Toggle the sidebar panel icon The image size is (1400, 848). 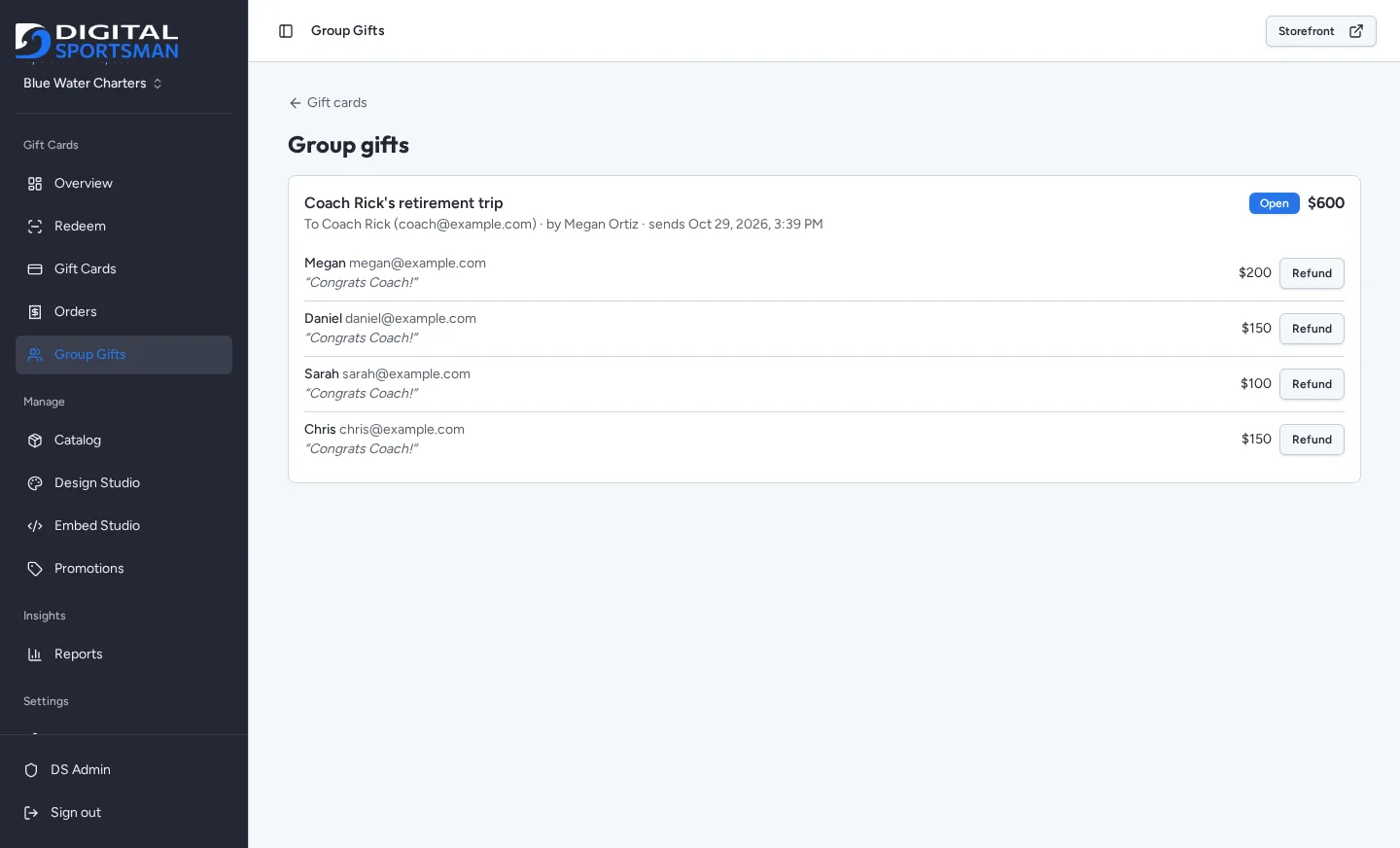[286, 31]
